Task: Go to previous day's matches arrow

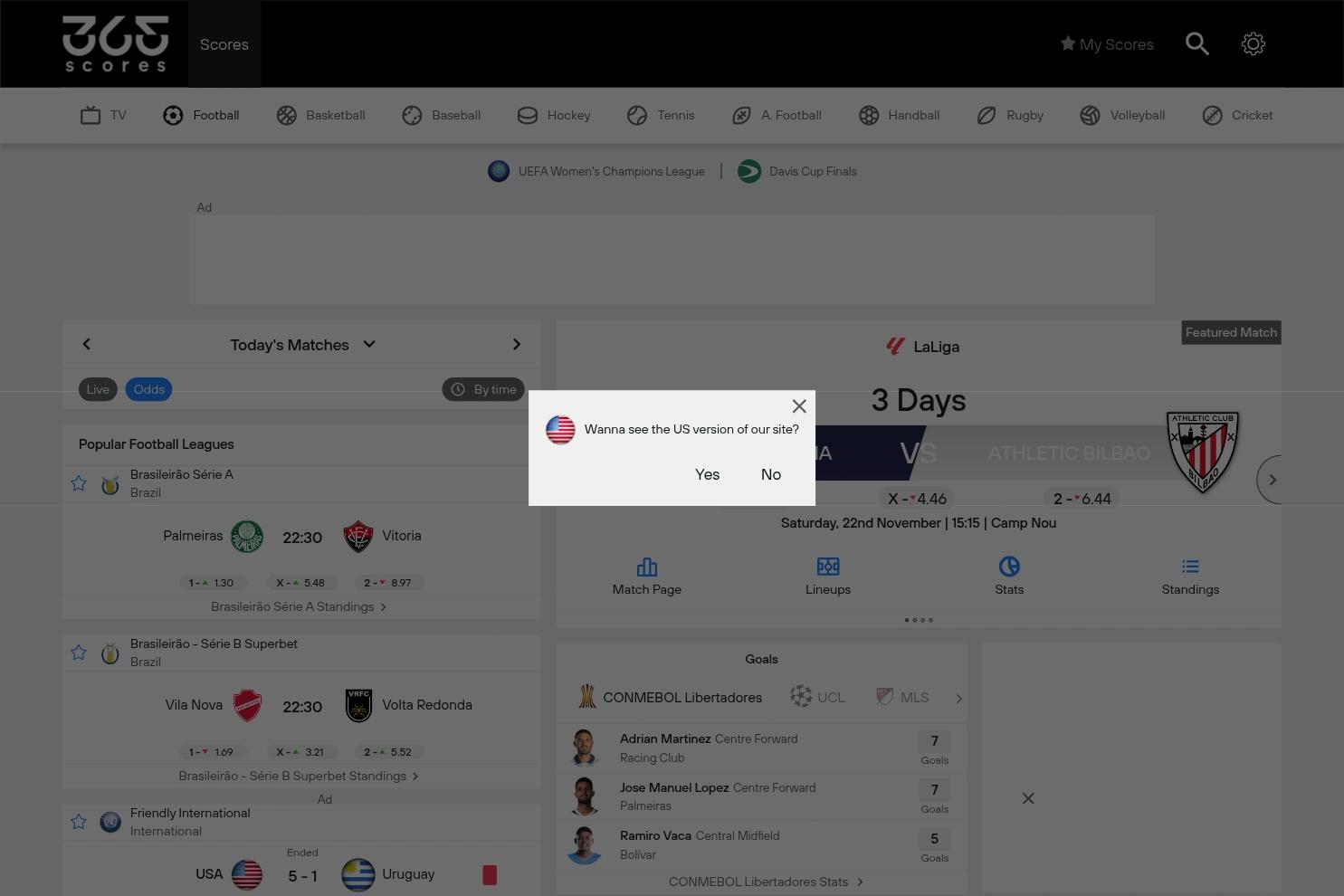Action: tap(86, 344)
